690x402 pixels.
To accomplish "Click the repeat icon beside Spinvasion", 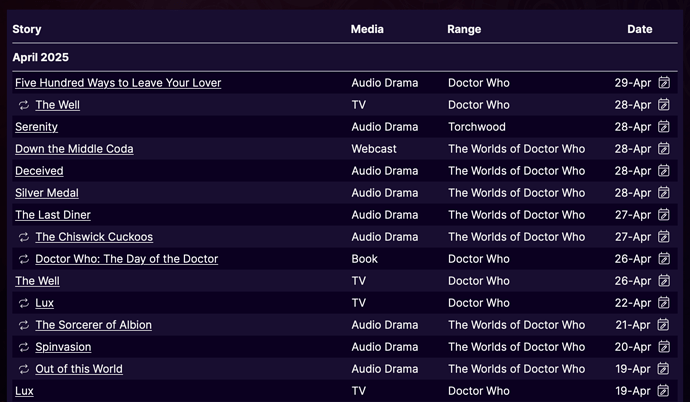I will [x=24, y=347].
